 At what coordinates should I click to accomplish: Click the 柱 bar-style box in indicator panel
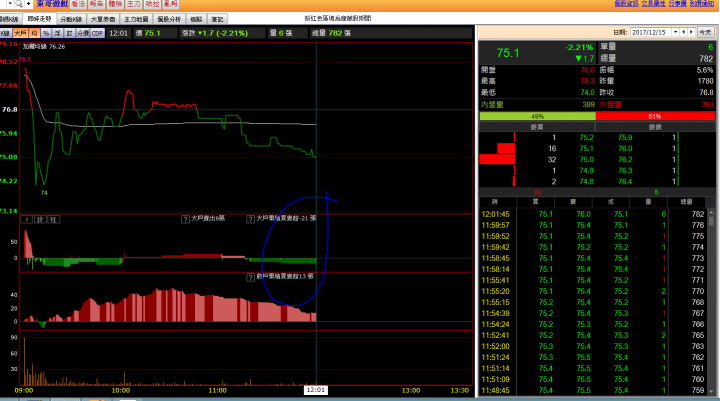click(x=53, y=220)
